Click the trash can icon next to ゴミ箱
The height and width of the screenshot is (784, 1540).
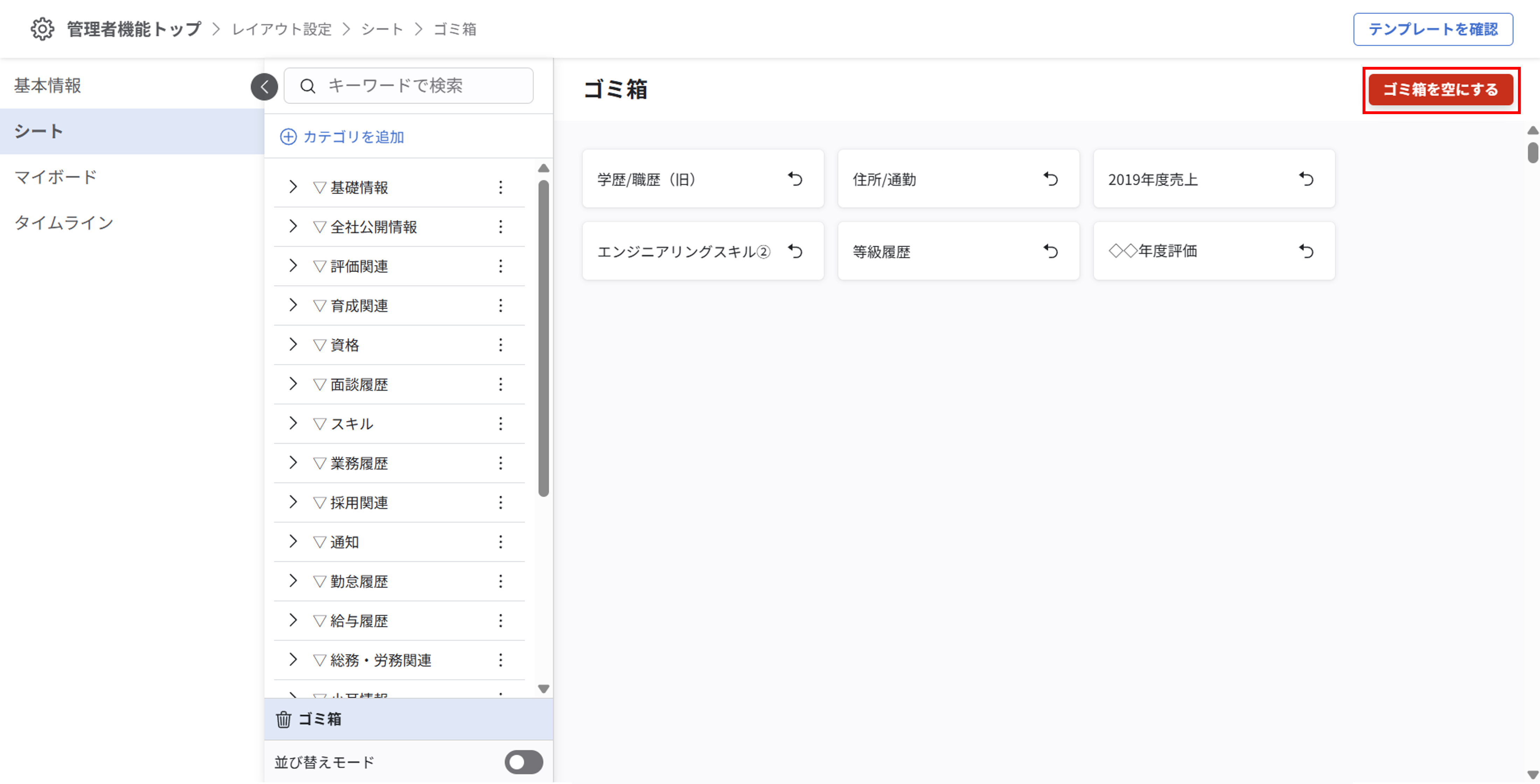click(283, 719)
